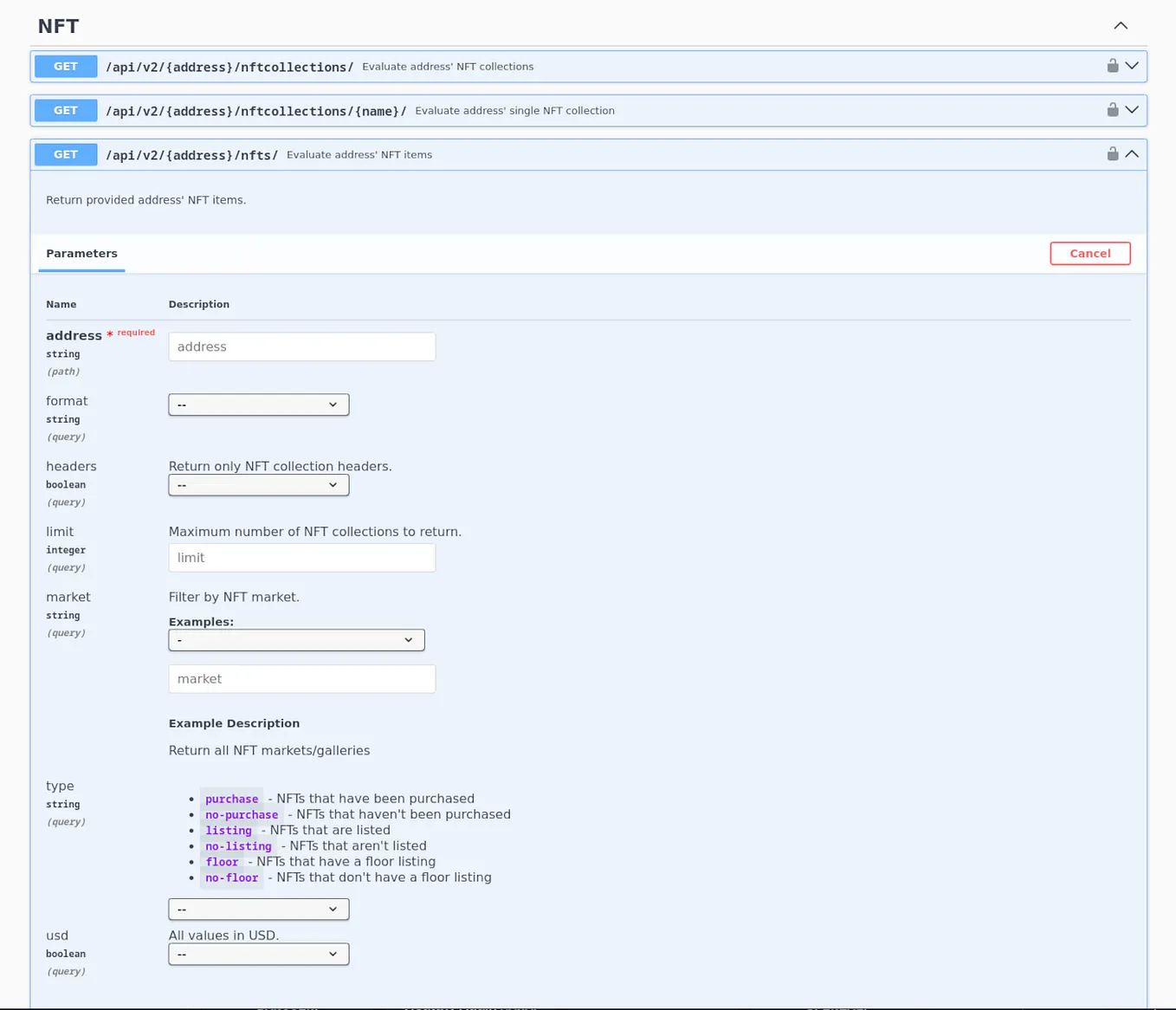Click lock icon on the nfts endpoint row
This screenshot has width=1176, height=1010.
1113,154
